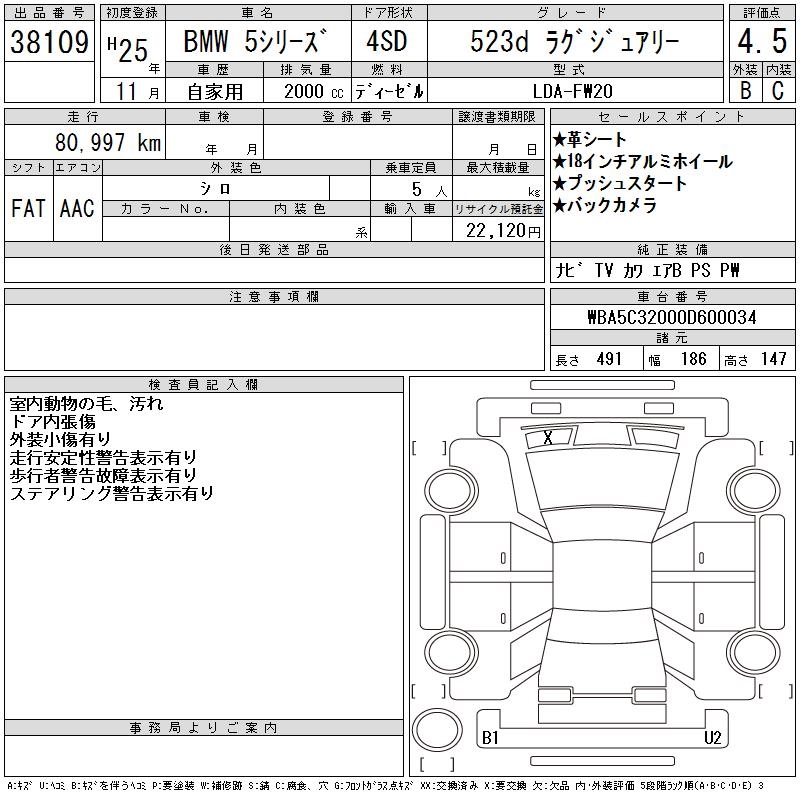
Task: Click the displacement value 2000 cc
Action: [314, 91]
